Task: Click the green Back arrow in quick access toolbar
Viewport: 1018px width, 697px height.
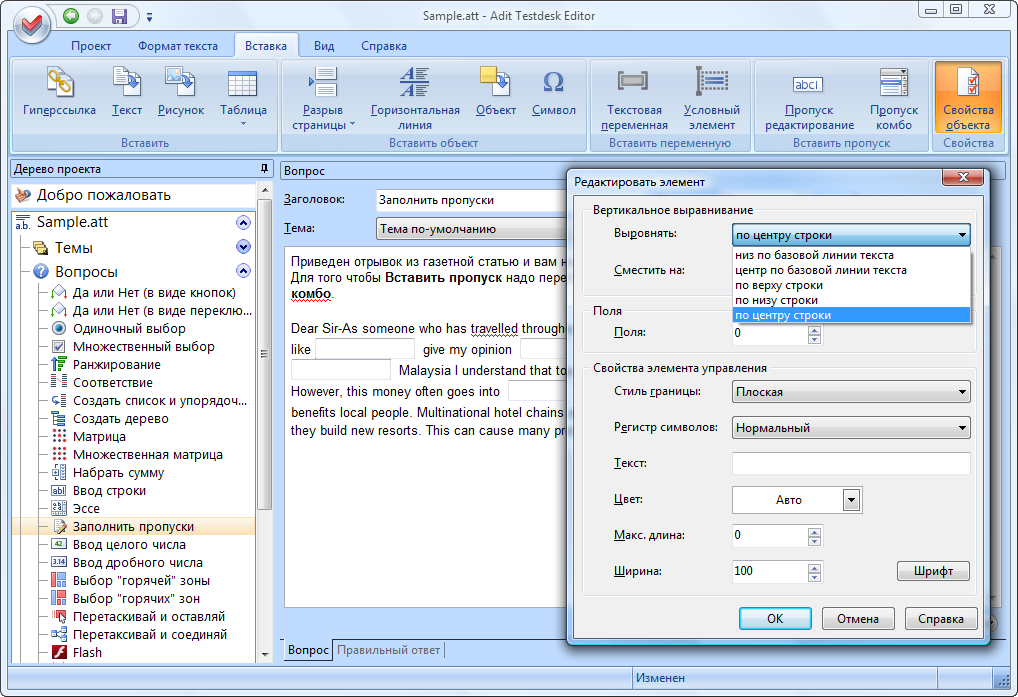Action: [71, 16]
